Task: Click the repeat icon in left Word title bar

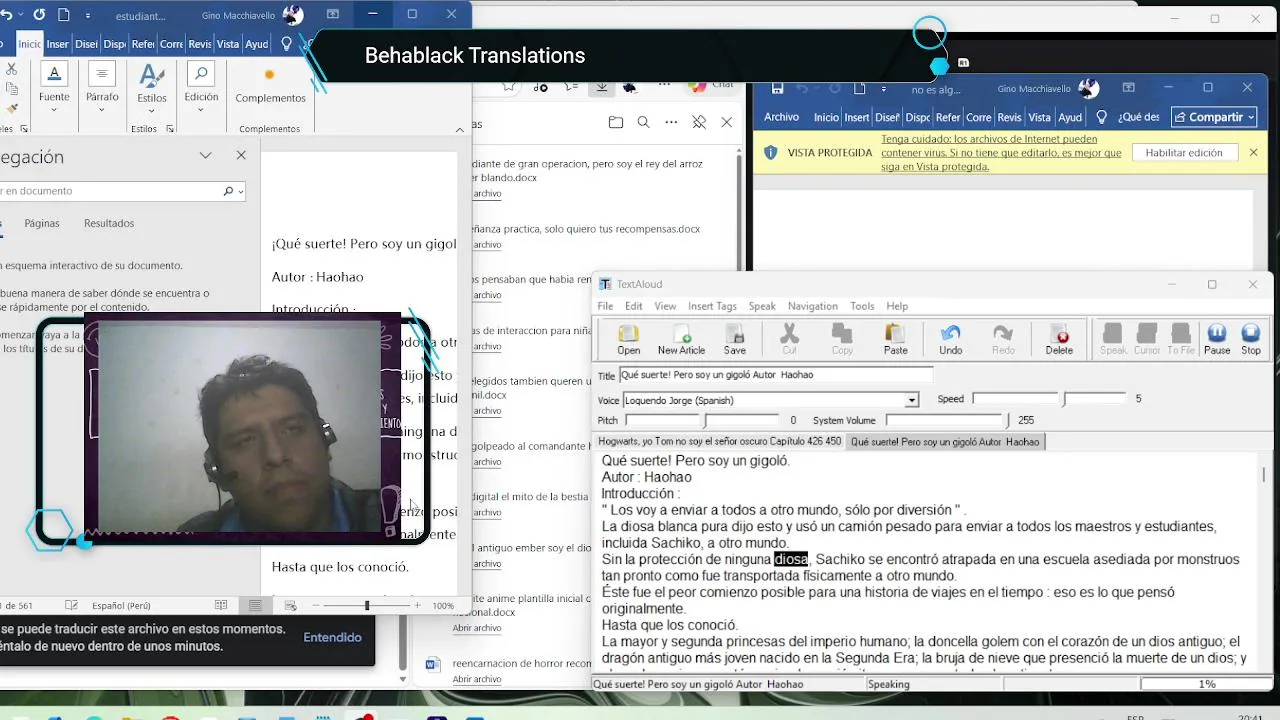Action: [x=39, y=15]
